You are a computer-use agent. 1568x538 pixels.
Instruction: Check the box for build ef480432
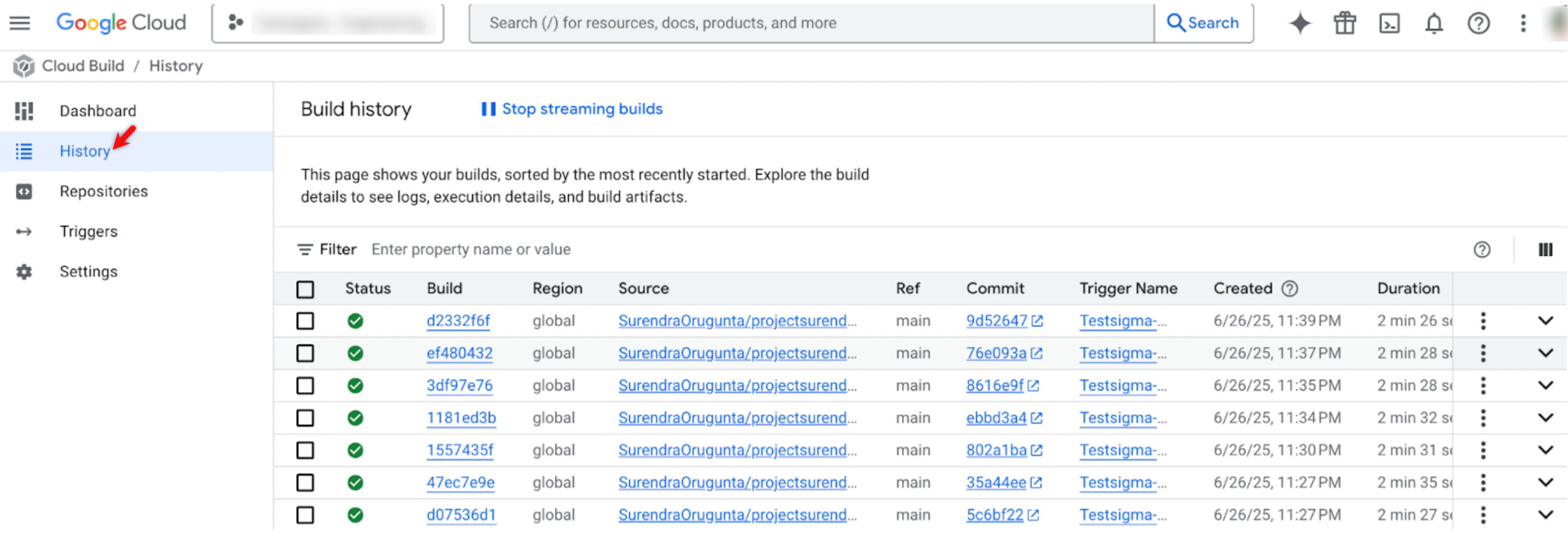point(305,353)
